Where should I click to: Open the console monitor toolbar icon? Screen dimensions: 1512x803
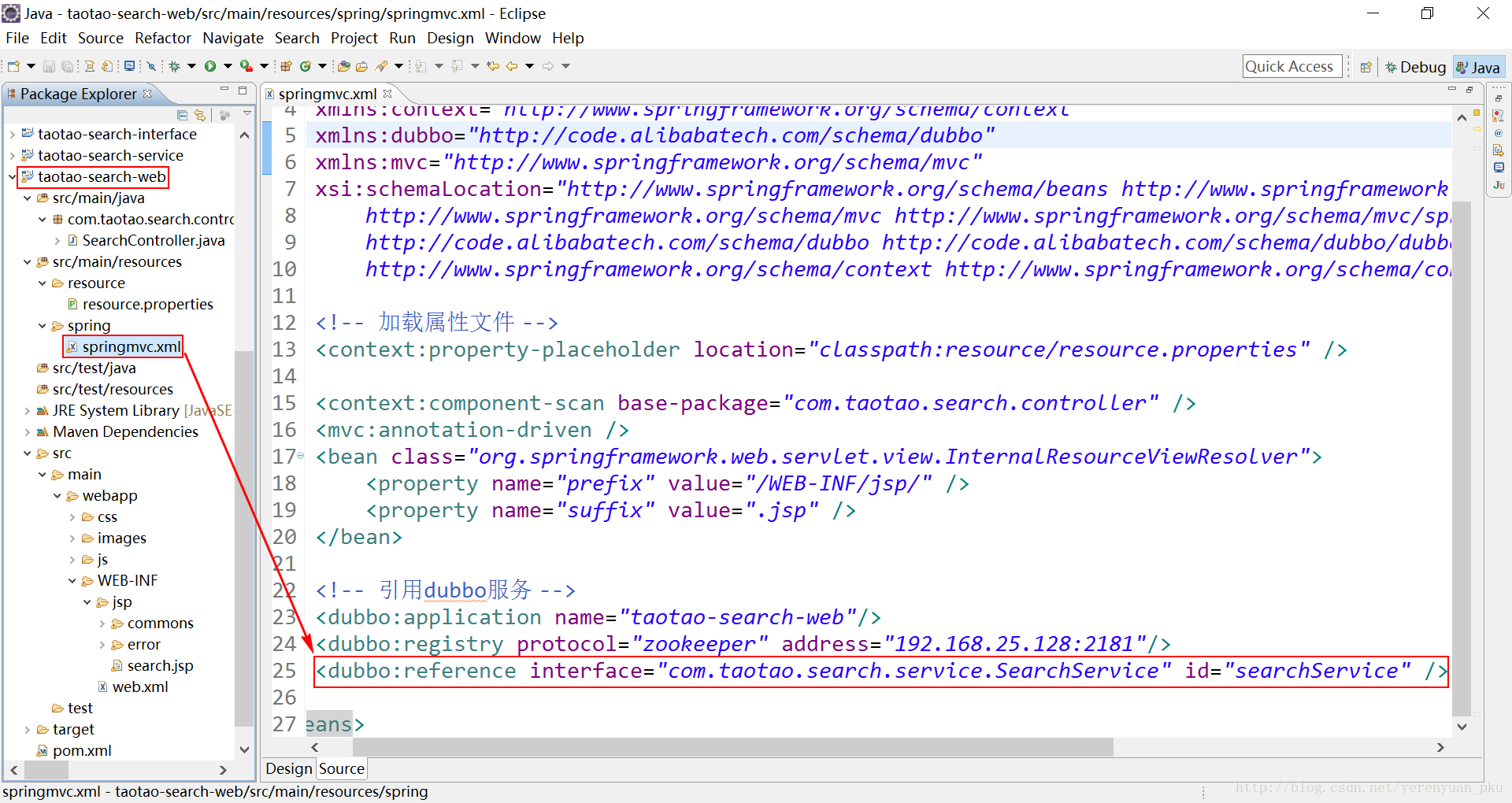click(130, 66)
